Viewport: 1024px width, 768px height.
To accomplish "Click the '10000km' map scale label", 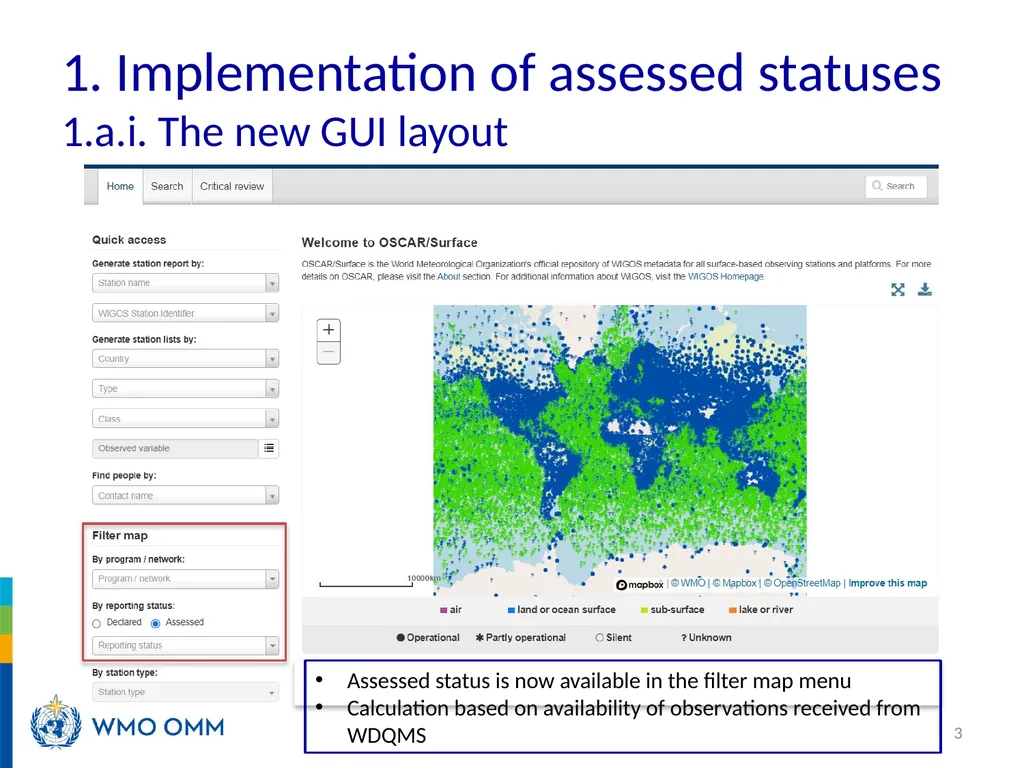I will pos(424,579).
